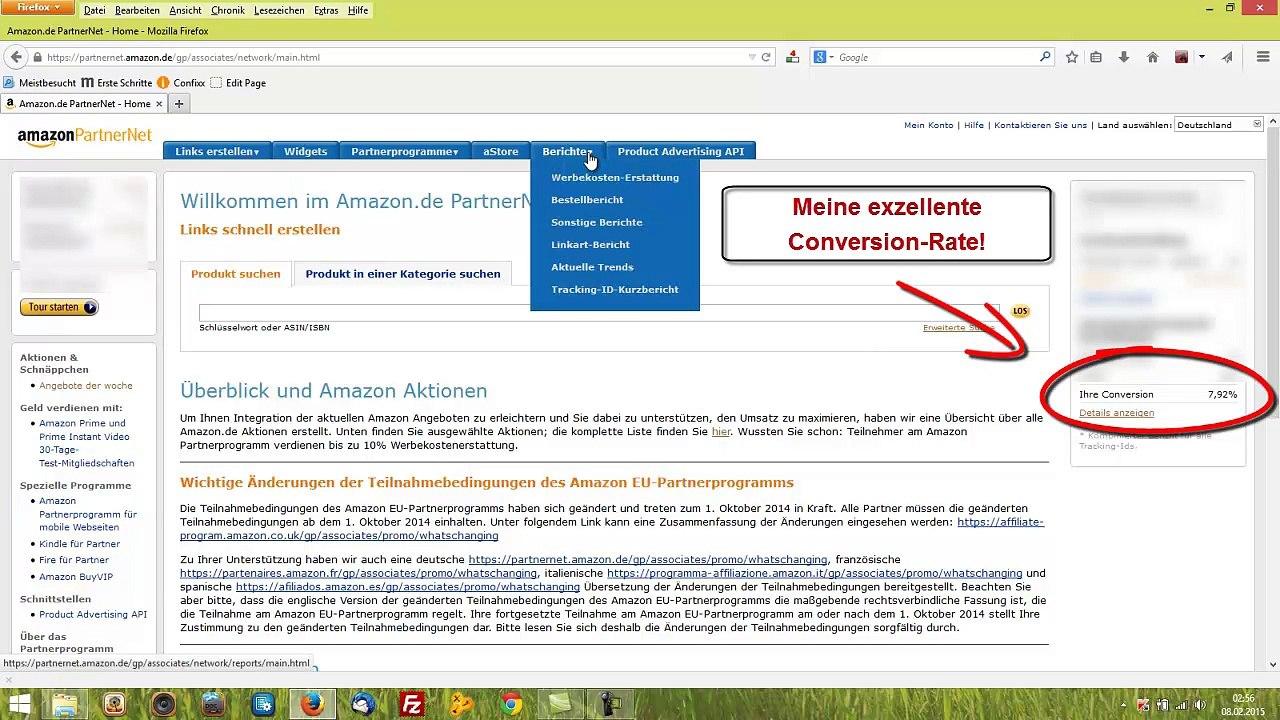Image resolution: width=1280 pixels, height=720 pixels.
Task: Open the bookmarks list icon
Action: (x=1096, y=57)
